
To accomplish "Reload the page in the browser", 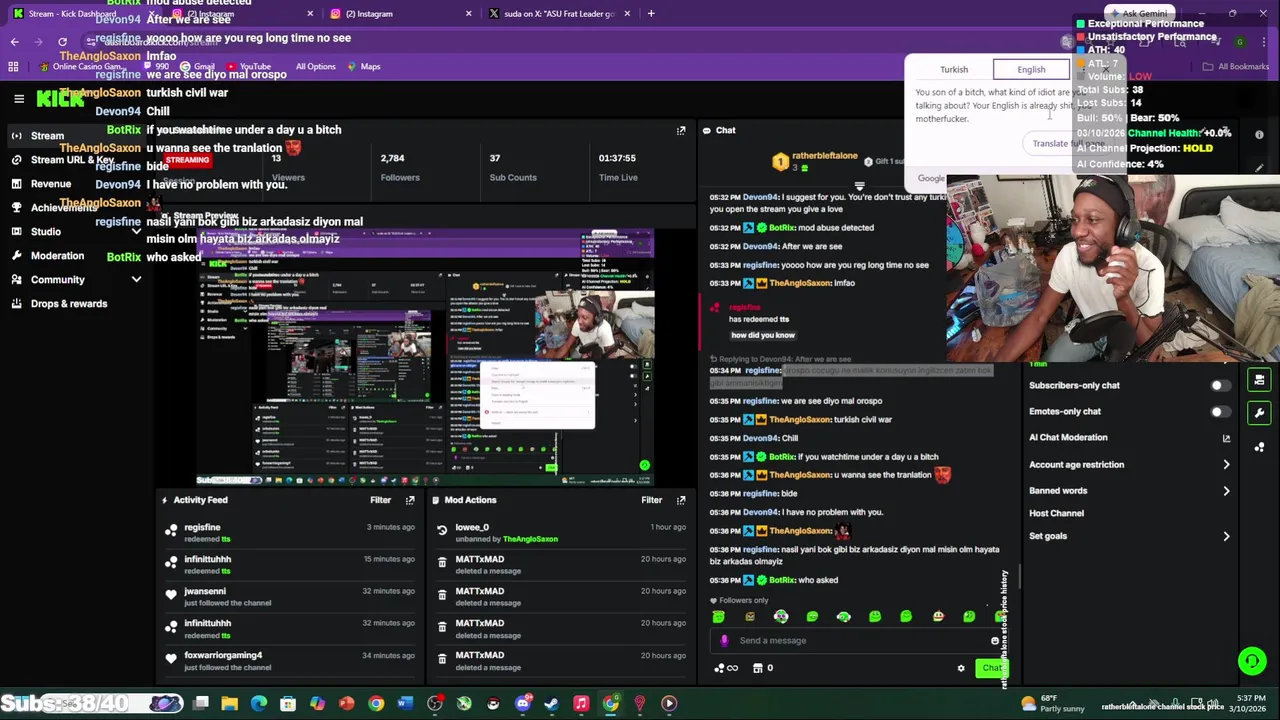I will tap(62, 41).
